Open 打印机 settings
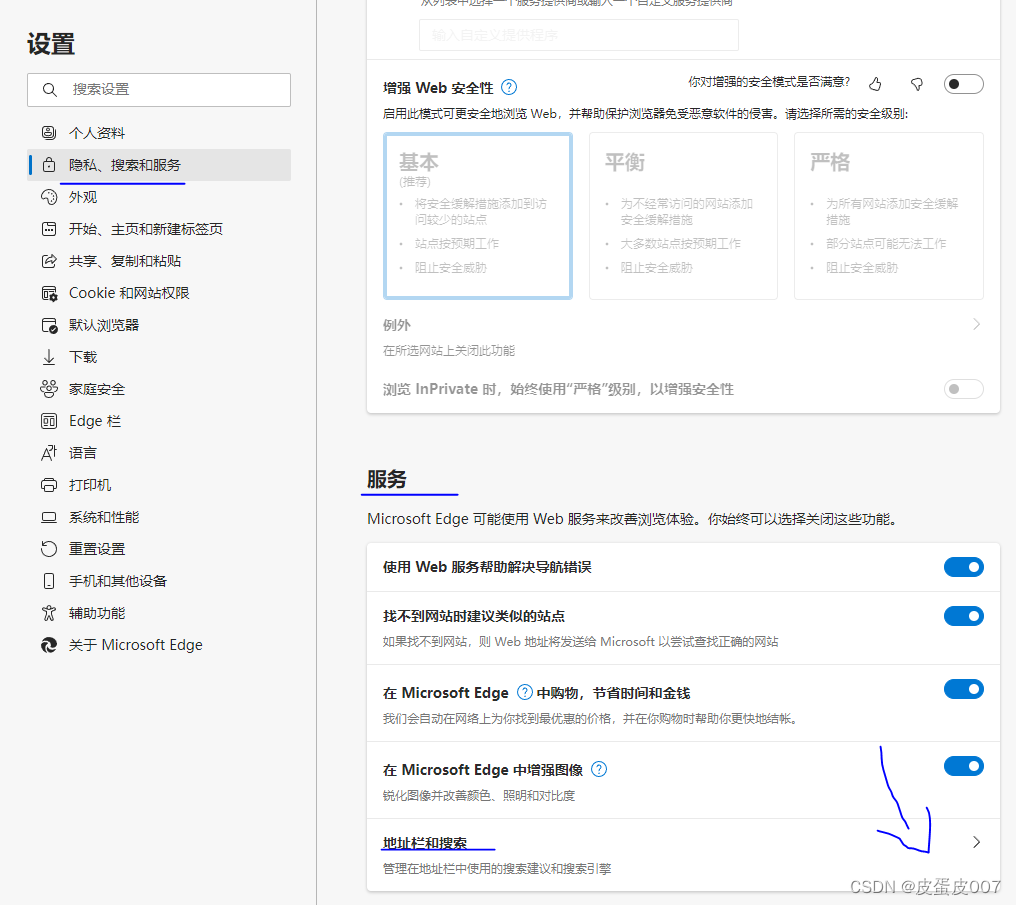1016x905 pixels. 159,485
